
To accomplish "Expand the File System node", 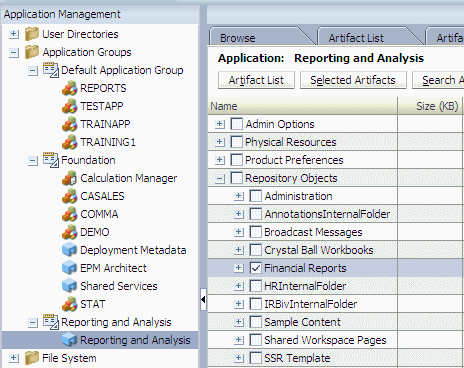I will pos(14,358).
